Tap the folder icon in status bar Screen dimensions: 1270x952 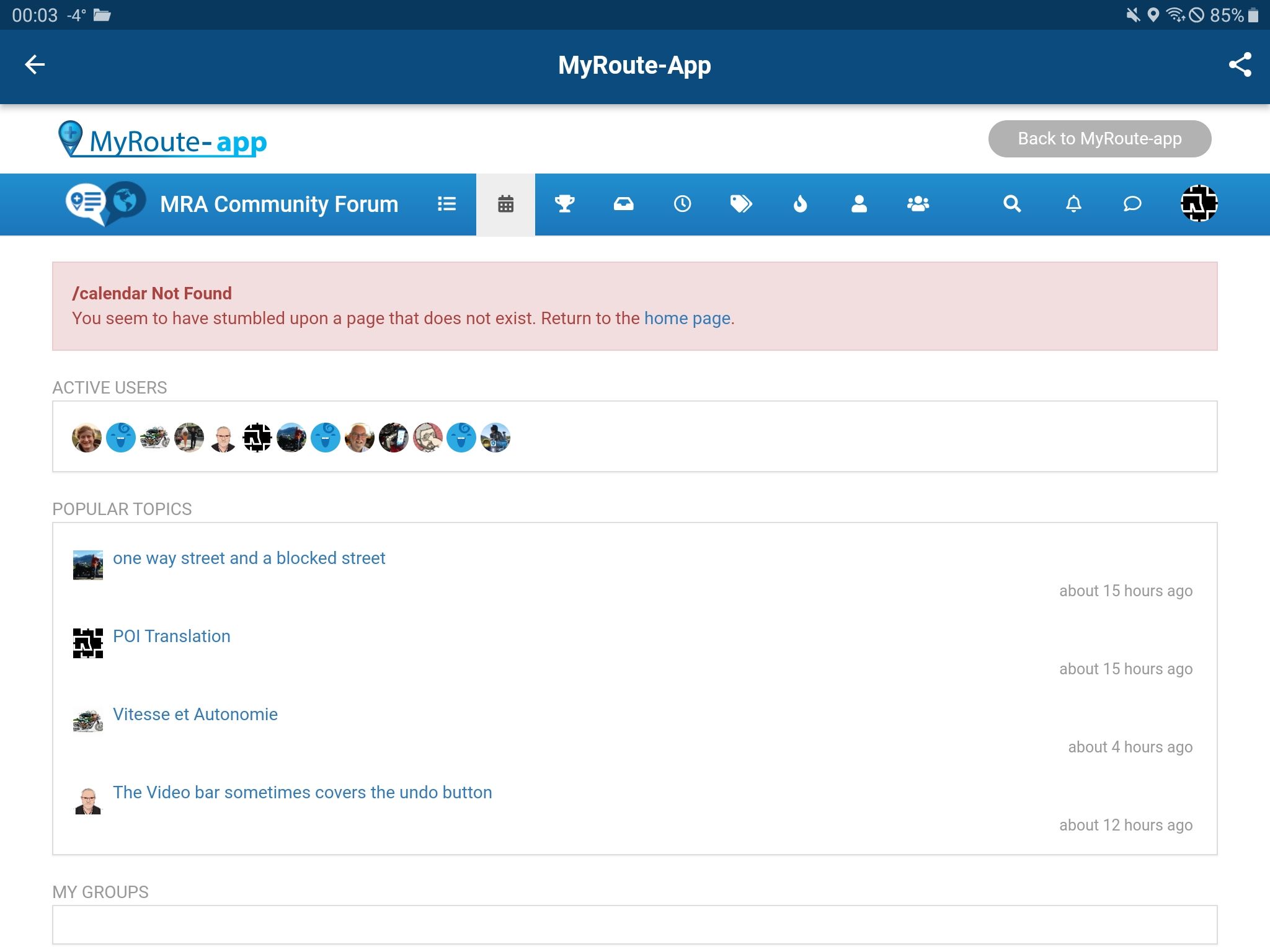(102, 15)
